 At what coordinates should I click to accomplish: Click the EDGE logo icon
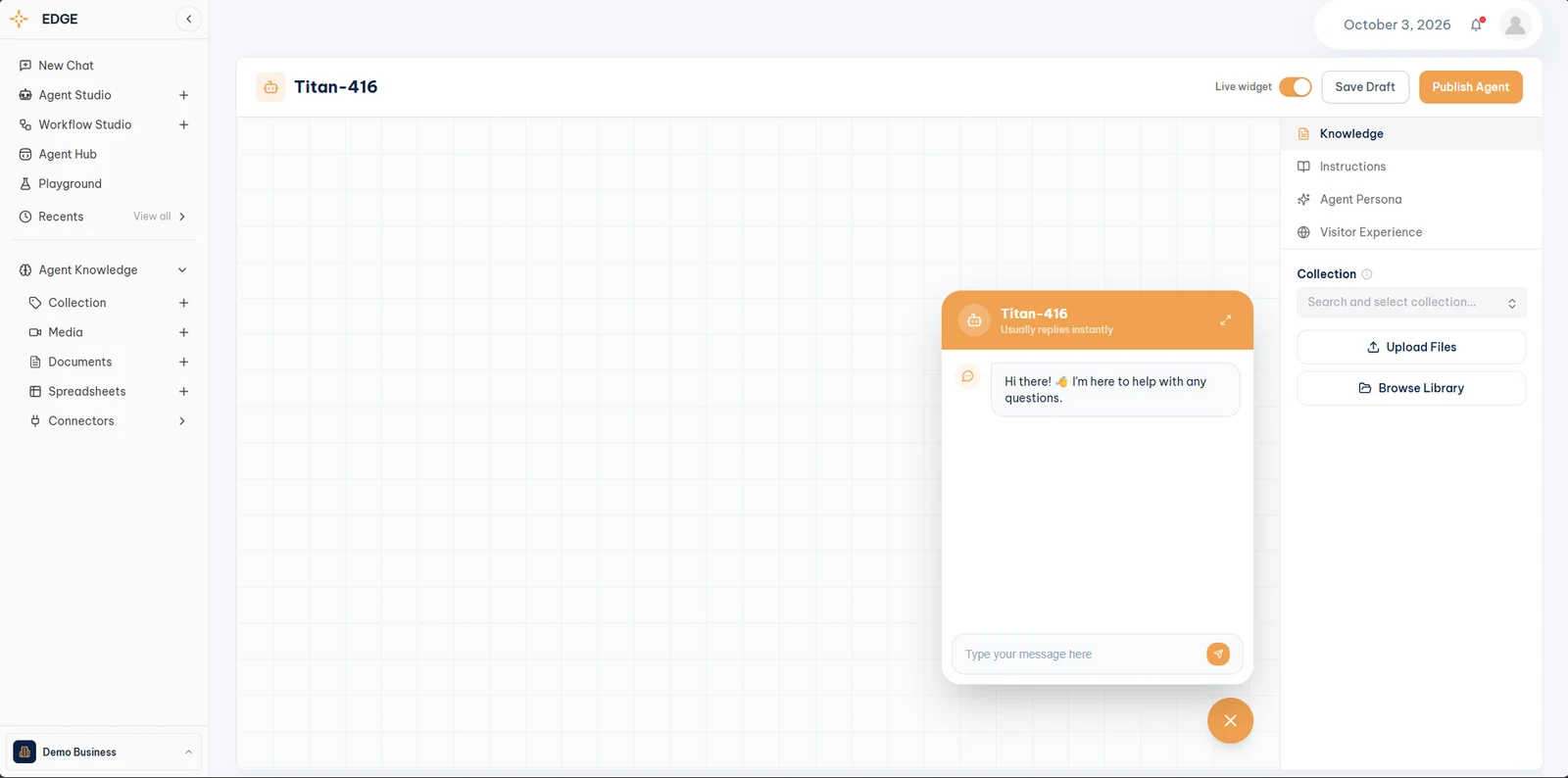click(x=19, y=19)
